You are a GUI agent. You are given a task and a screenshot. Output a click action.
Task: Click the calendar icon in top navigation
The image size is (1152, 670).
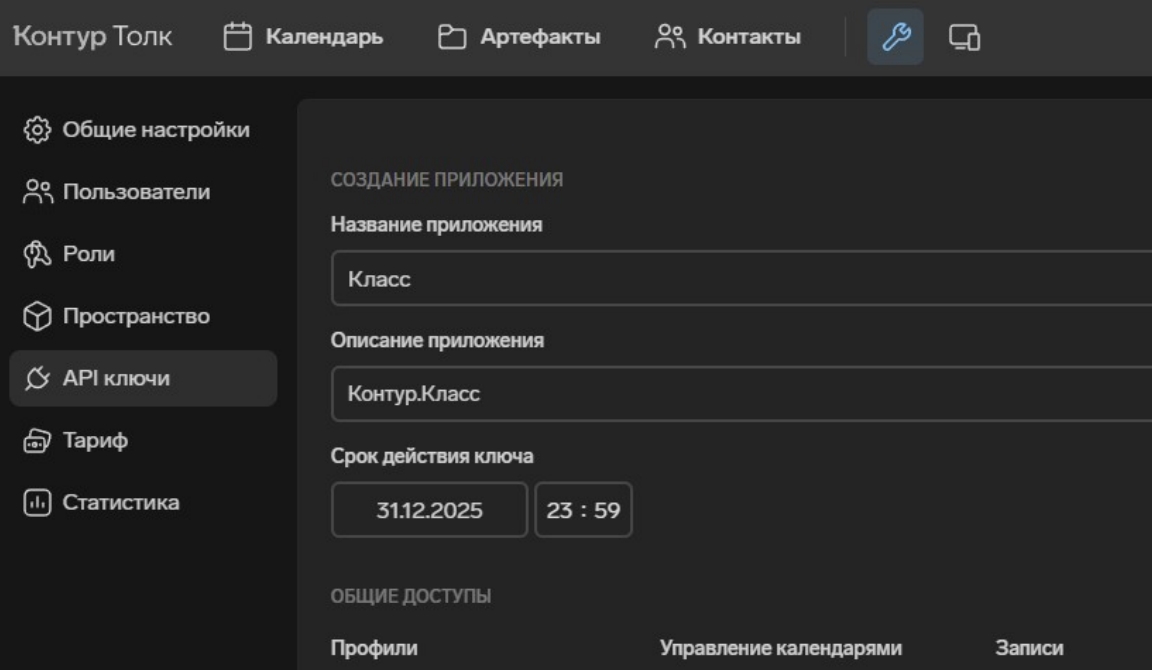point(236,37)
